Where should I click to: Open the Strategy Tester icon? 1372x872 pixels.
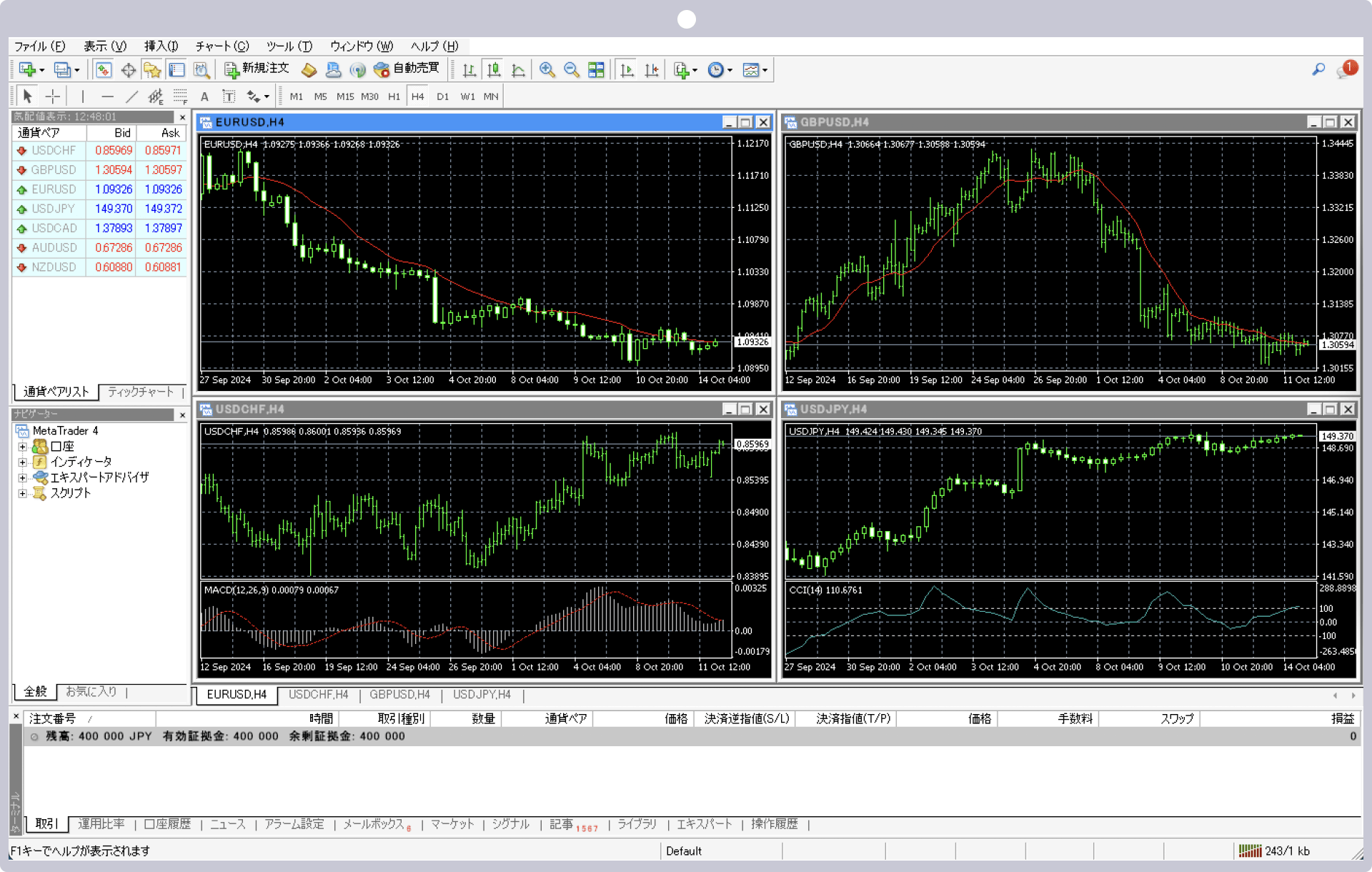pyautogui.click(x=201, y=69)
